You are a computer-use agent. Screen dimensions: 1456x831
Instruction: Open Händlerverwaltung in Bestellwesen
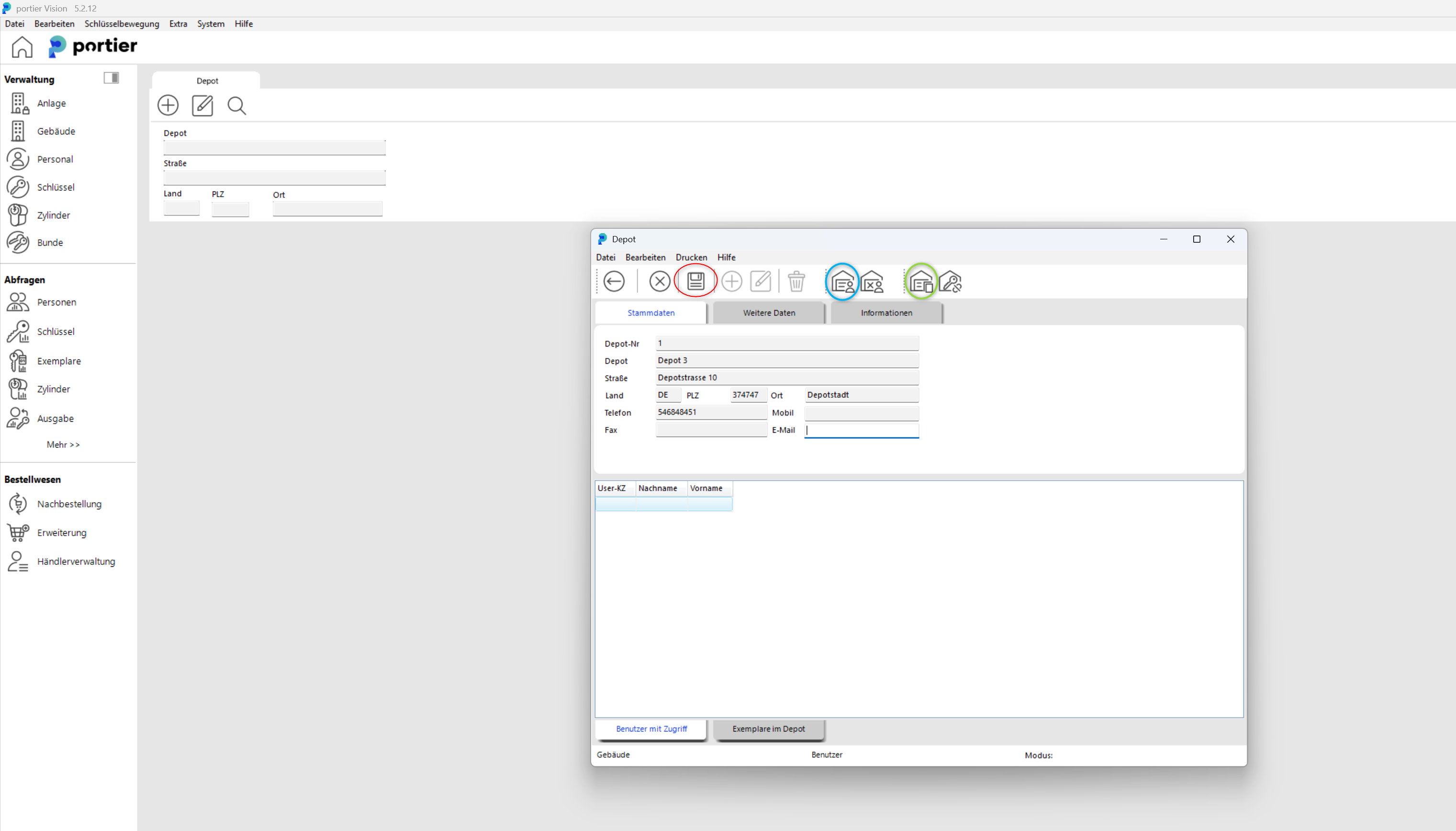pyautogui.click(x=76, y=561)
